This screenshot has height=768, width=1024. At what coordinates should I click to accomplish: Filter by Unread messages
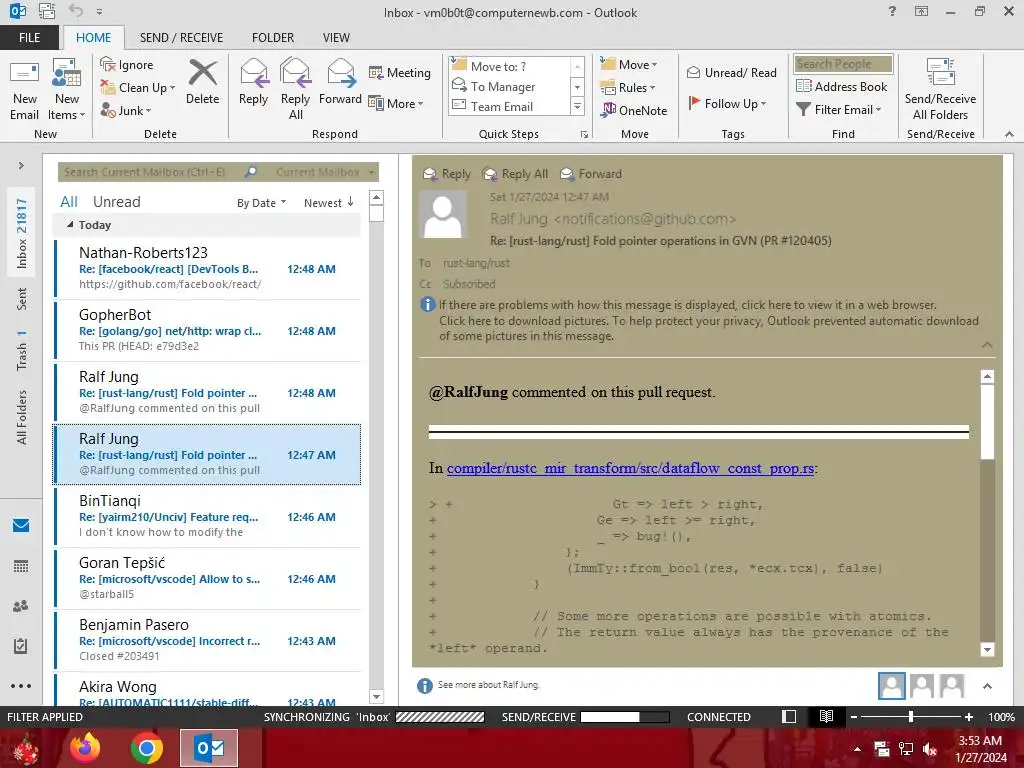point(116,202)
